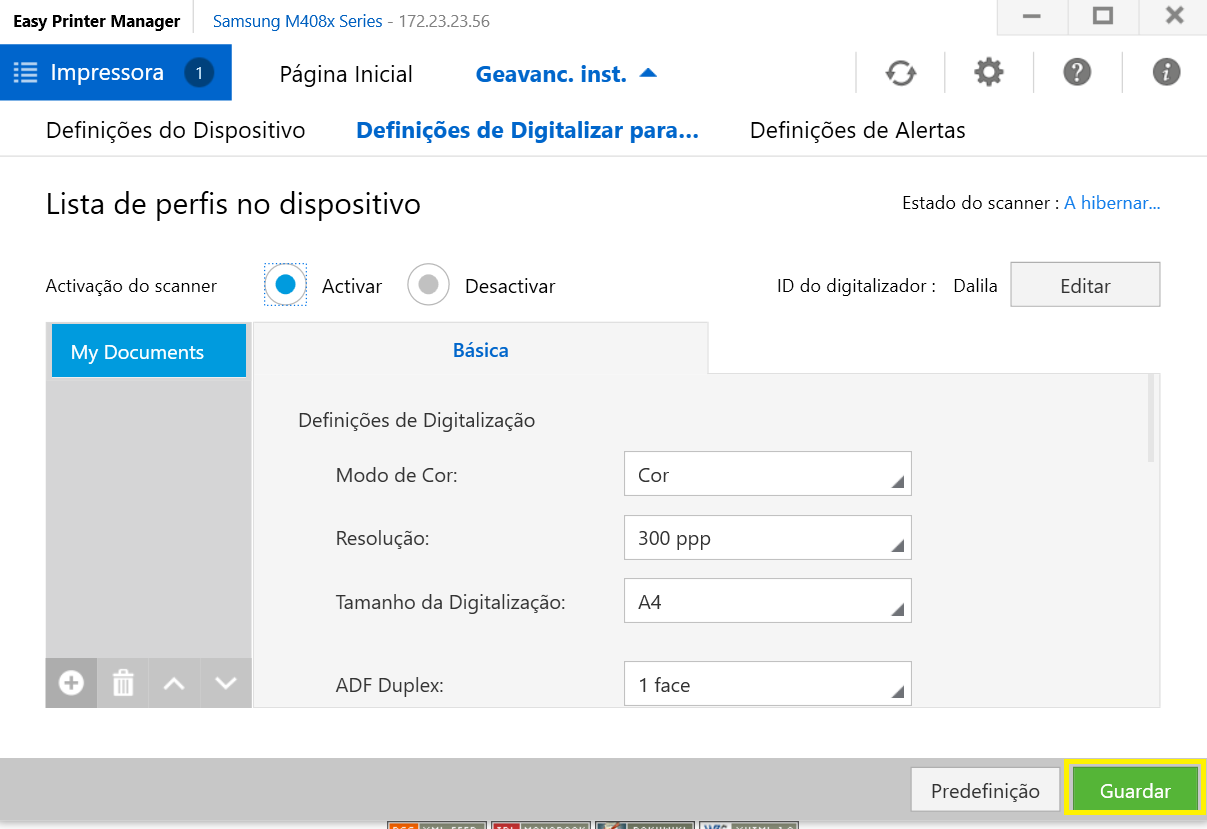Open the Modo de Cor dropdown
This screenshot has height=829, width=1207.
pos(767,474)
